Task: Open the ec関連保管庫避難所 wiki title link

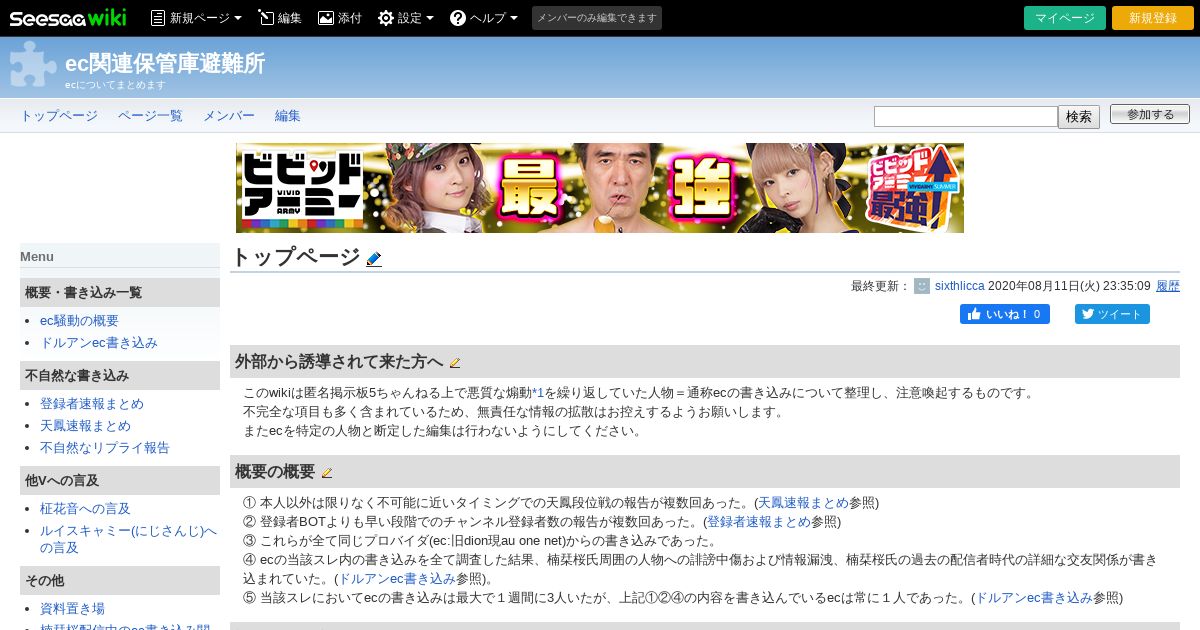Action: click(165, 63)
